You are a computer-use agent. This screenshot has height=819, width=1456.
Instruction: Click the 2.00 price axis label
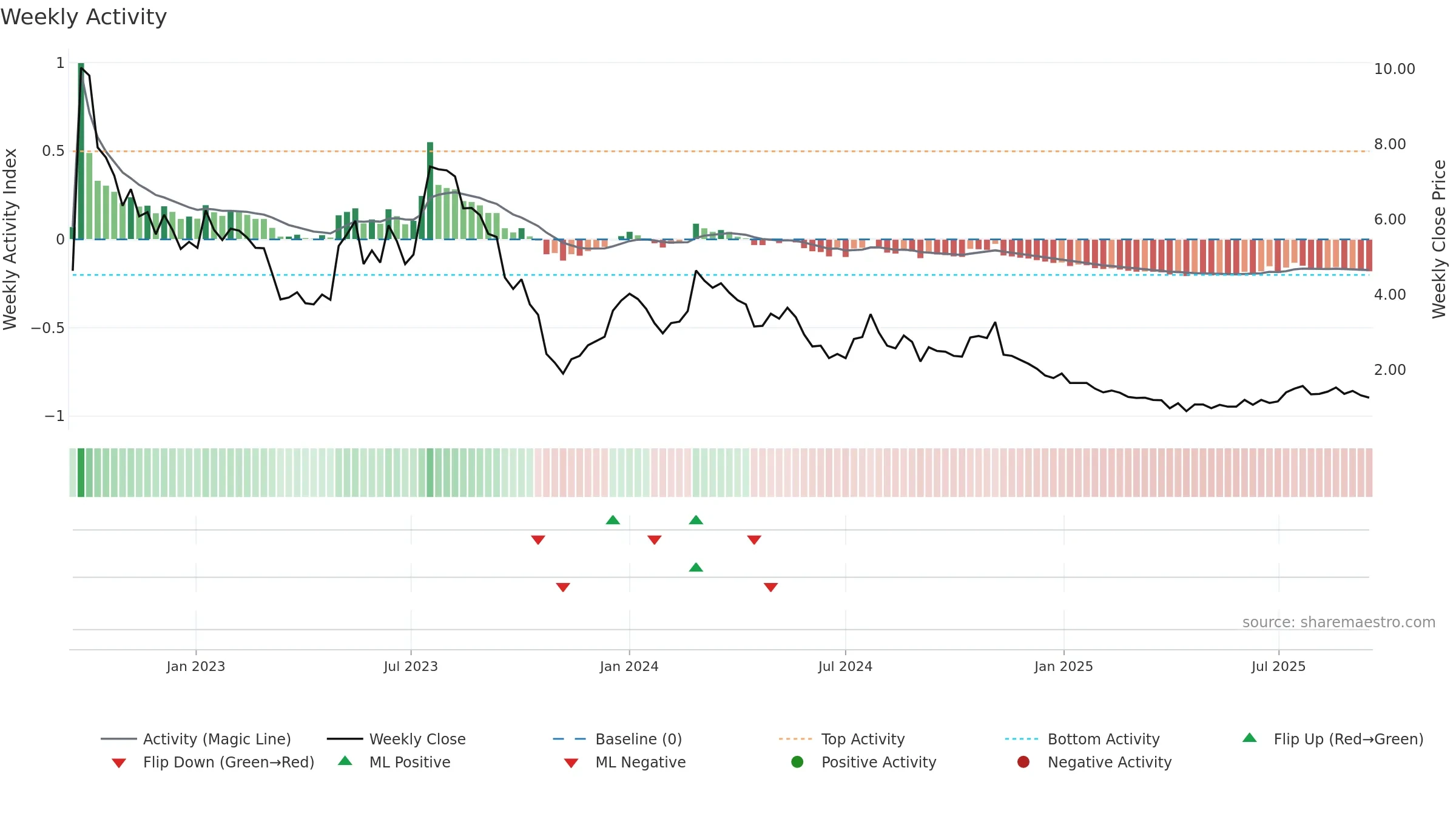click(1390, 370)
